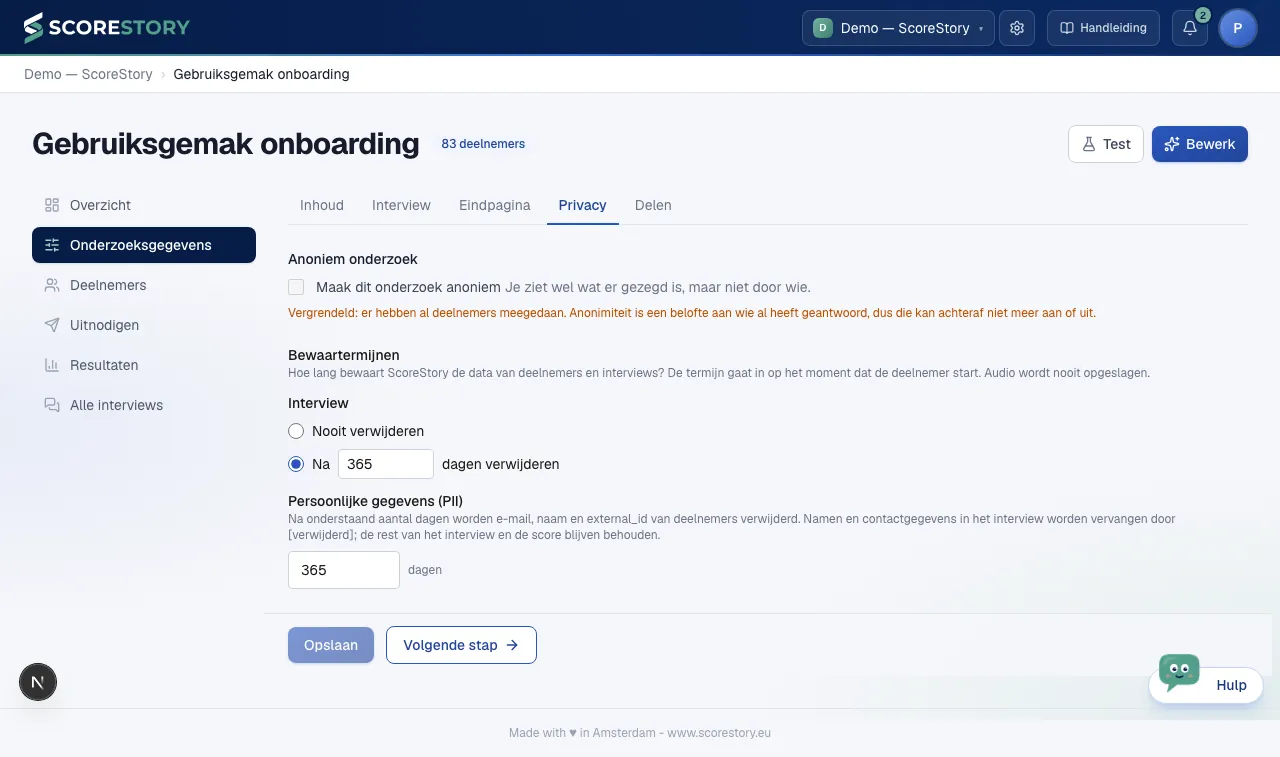Select the Privacy tab
Screen dimensions: 1280x757
pyautogui.click(x=583, y=205)
